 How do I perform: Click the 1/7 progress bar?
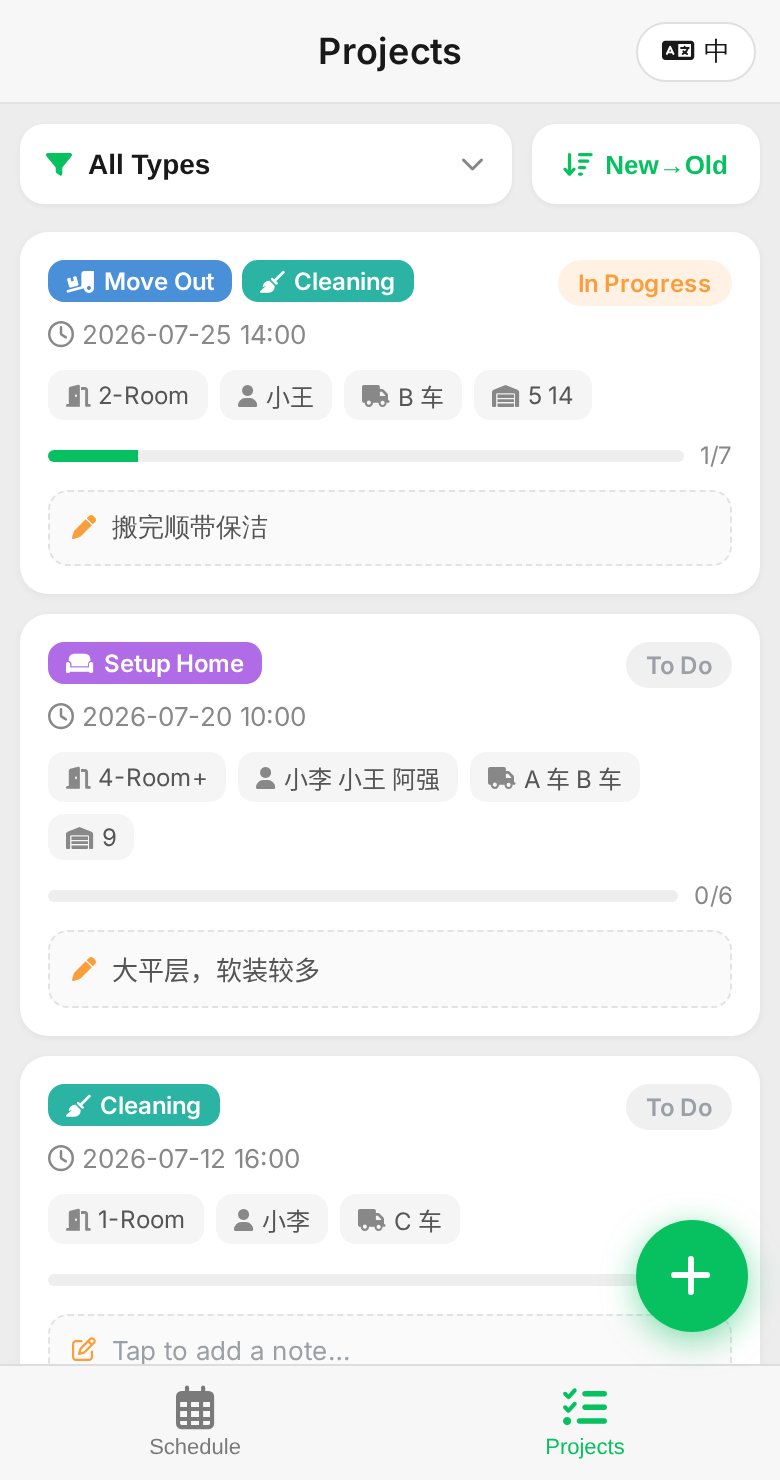click(366, 456)
